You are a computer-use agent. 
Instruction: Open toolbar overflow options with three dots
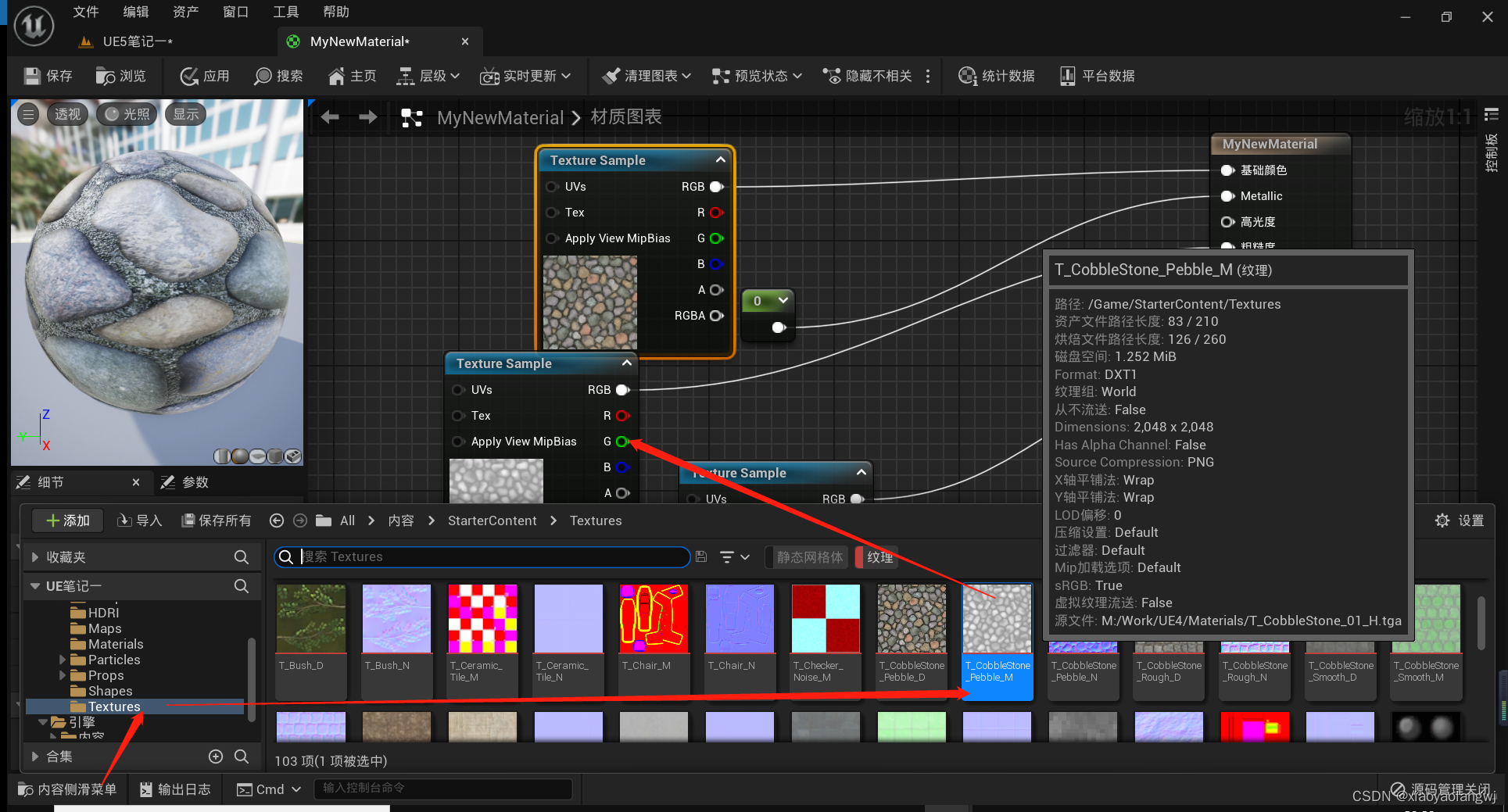pos(928,76)
